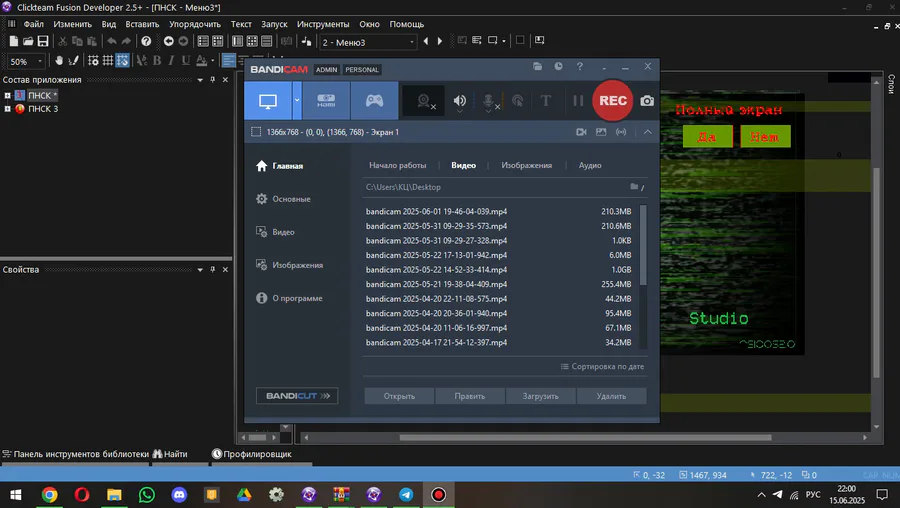The width and height of the screenshot is (900, 508).
Task: Open the Файл menu in Clickteam Fusion
Action: point(34,24)
